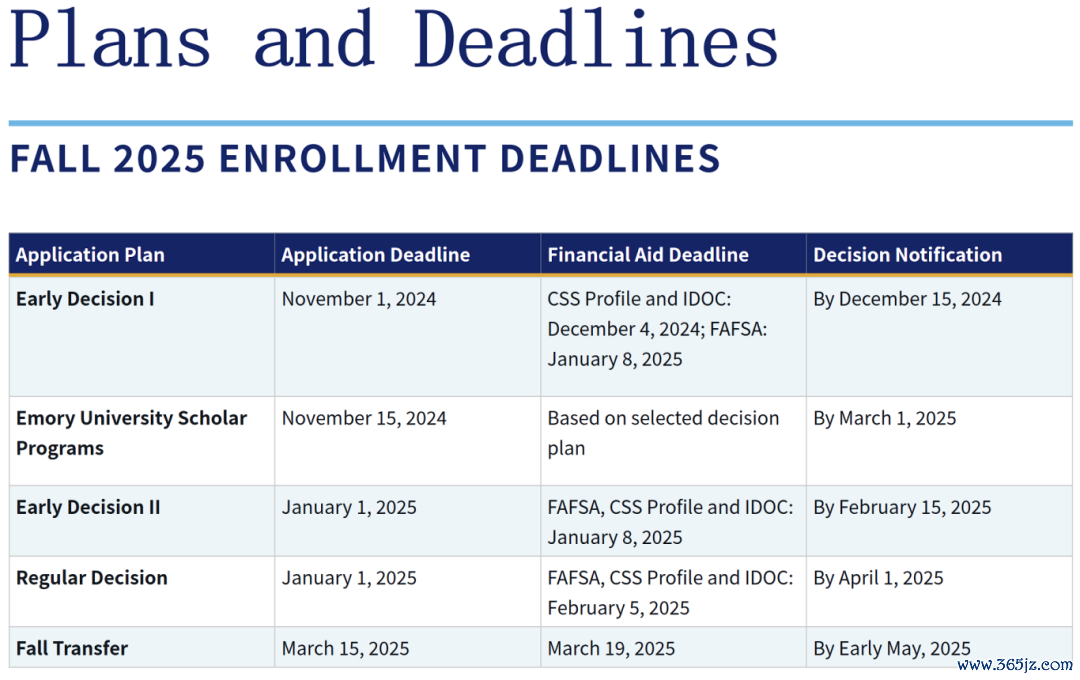Viewport: 1080px width, 680px height.
Task: Select Emory University Scholar Programs row label
Action: click(131, 433)
